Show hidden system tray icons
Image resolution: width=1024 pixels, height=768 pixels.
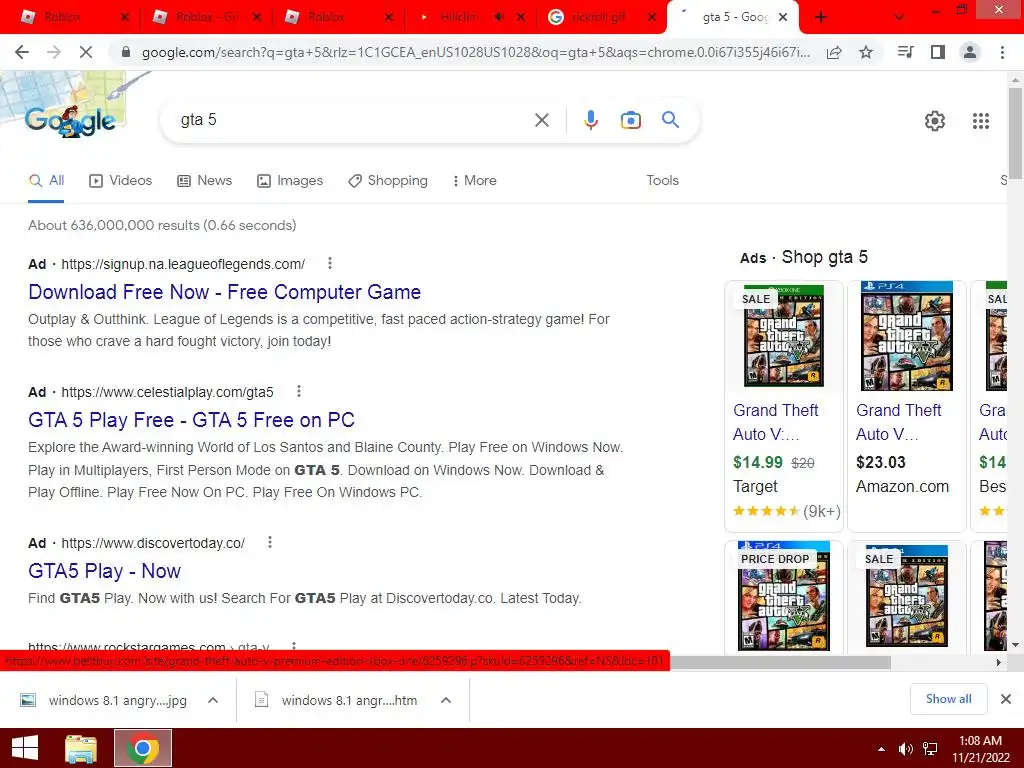[882, 749]
